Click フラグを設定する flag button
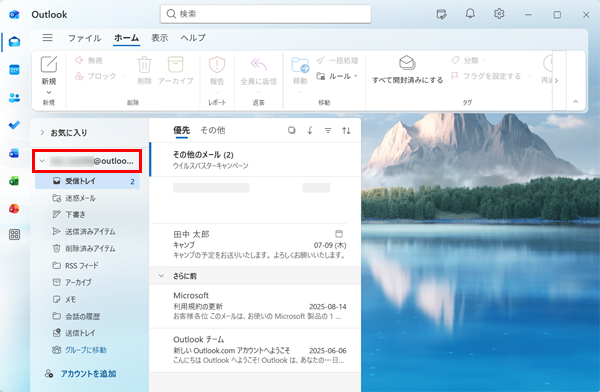This screenshot has width=600, height=392. (x=486, y=76)
